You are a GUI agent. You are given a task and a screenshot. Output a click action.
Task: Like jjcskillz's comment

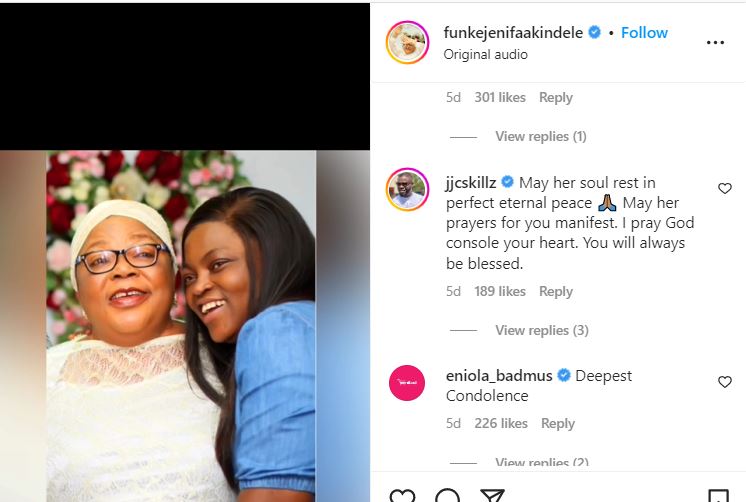click(x=725, y=188)
